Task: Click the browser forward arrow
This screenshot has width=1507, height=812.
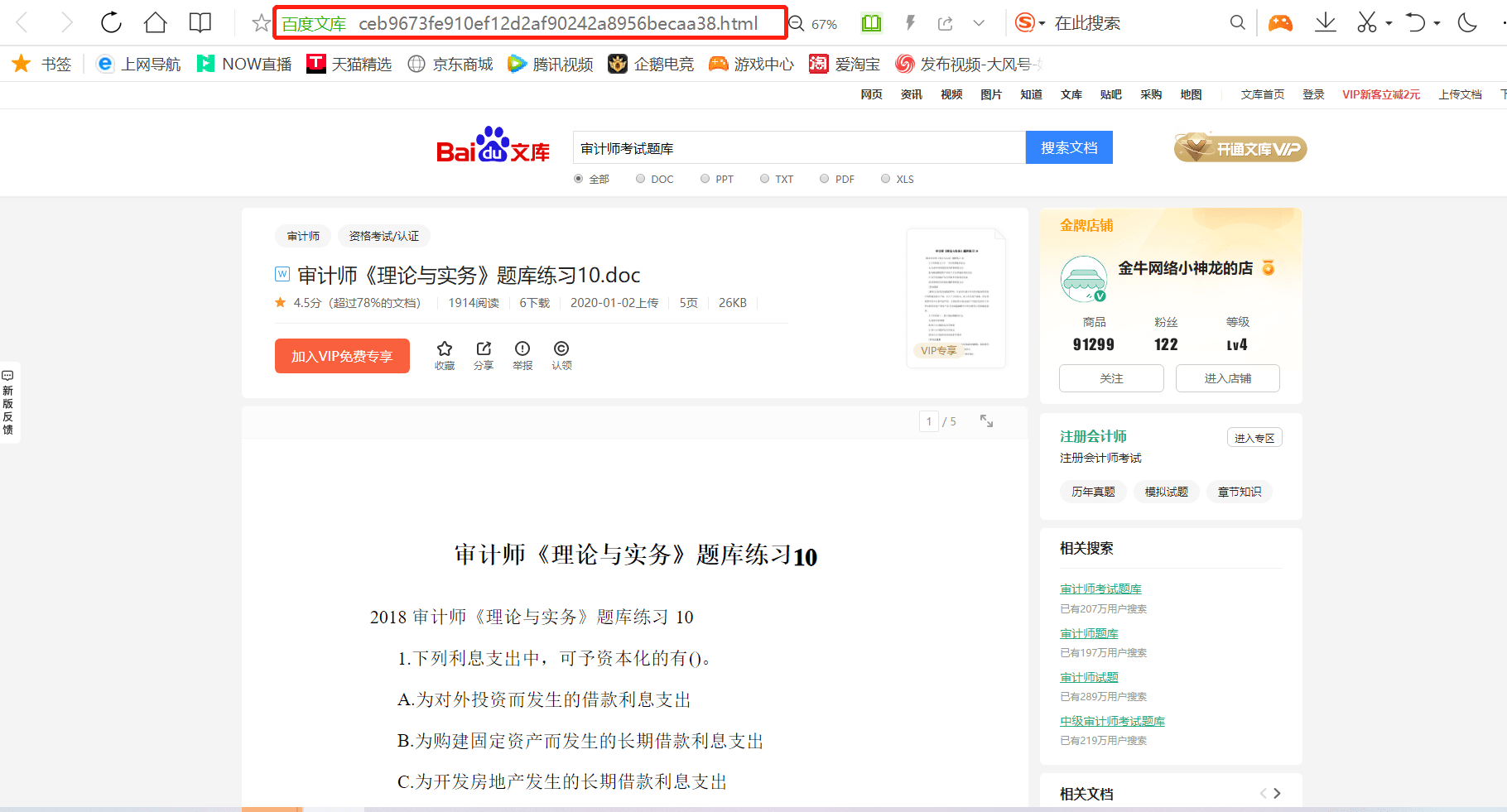Action: 67,22
